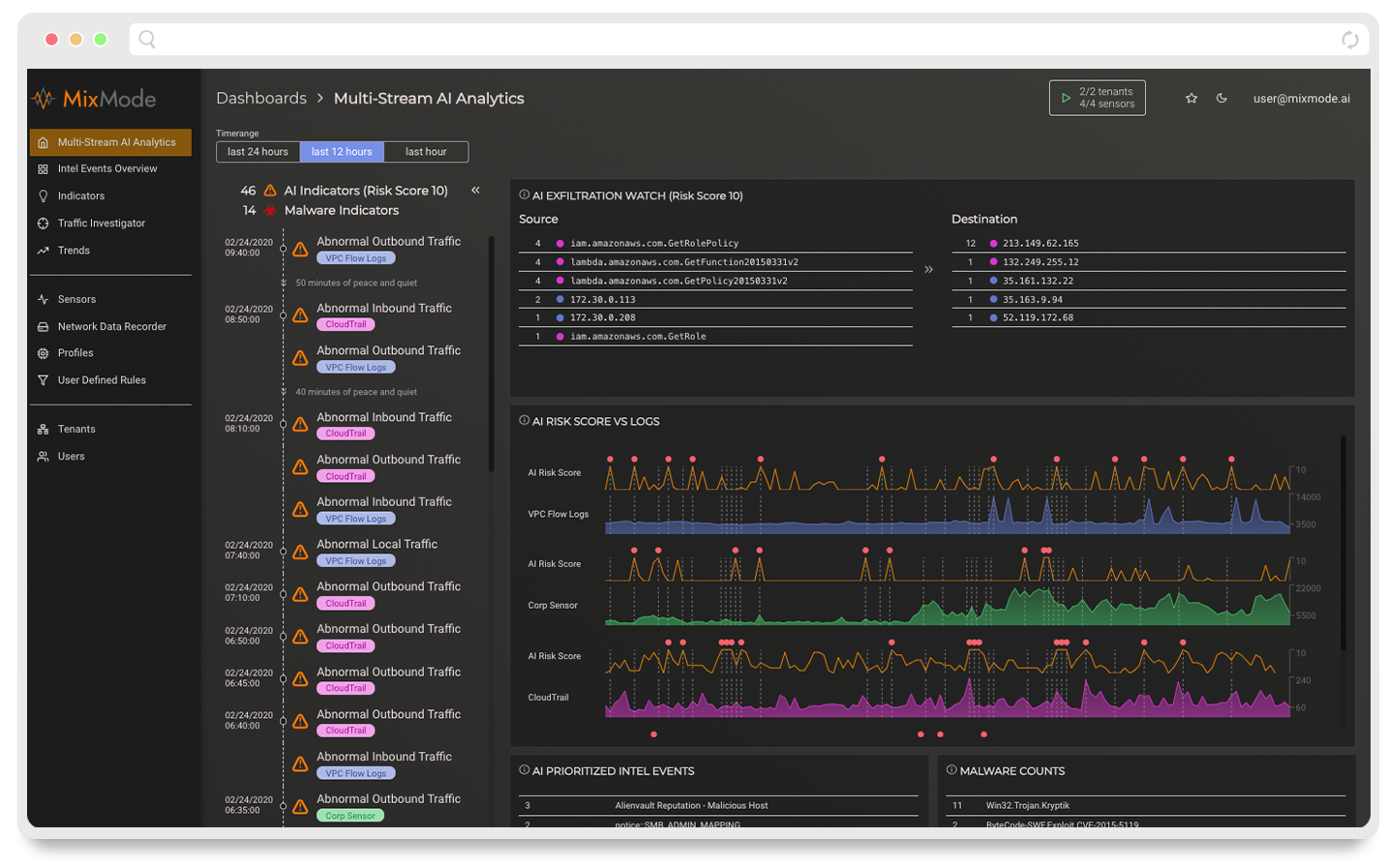
Task: Click the play icon in tenants sensors button
Action: pos(1066,98)
